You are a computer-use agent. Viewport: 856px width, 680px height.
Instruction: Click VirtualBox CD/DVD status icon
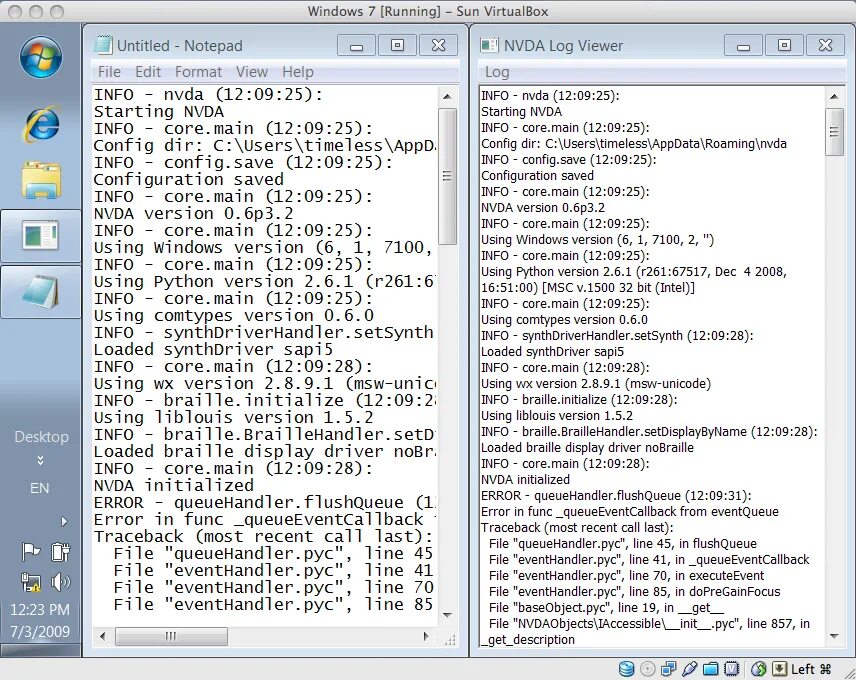647,669
